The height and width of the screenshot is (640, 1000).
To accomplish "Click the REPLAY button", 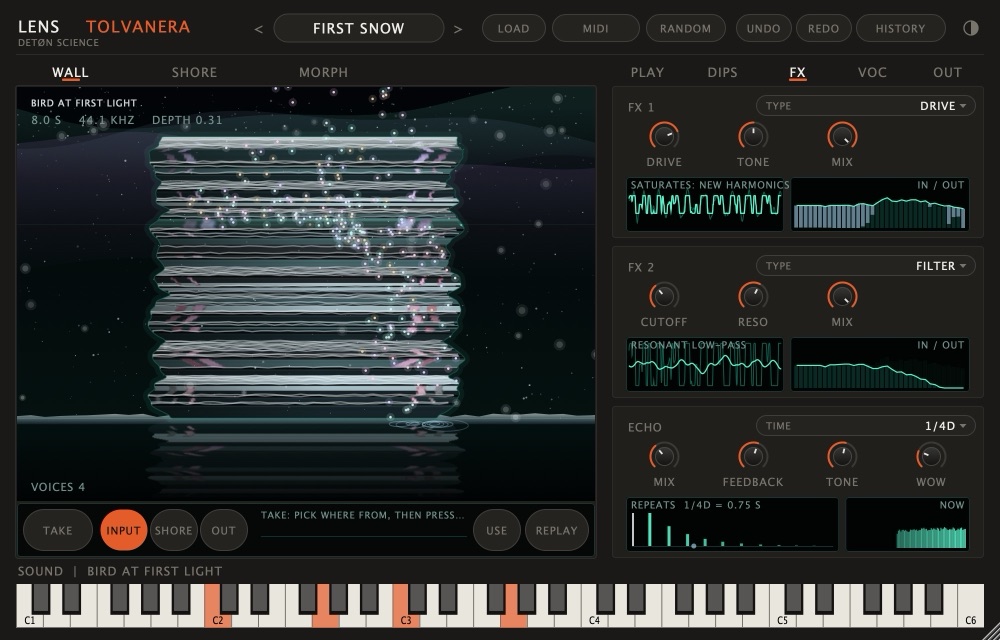I will tap(557, 530).
